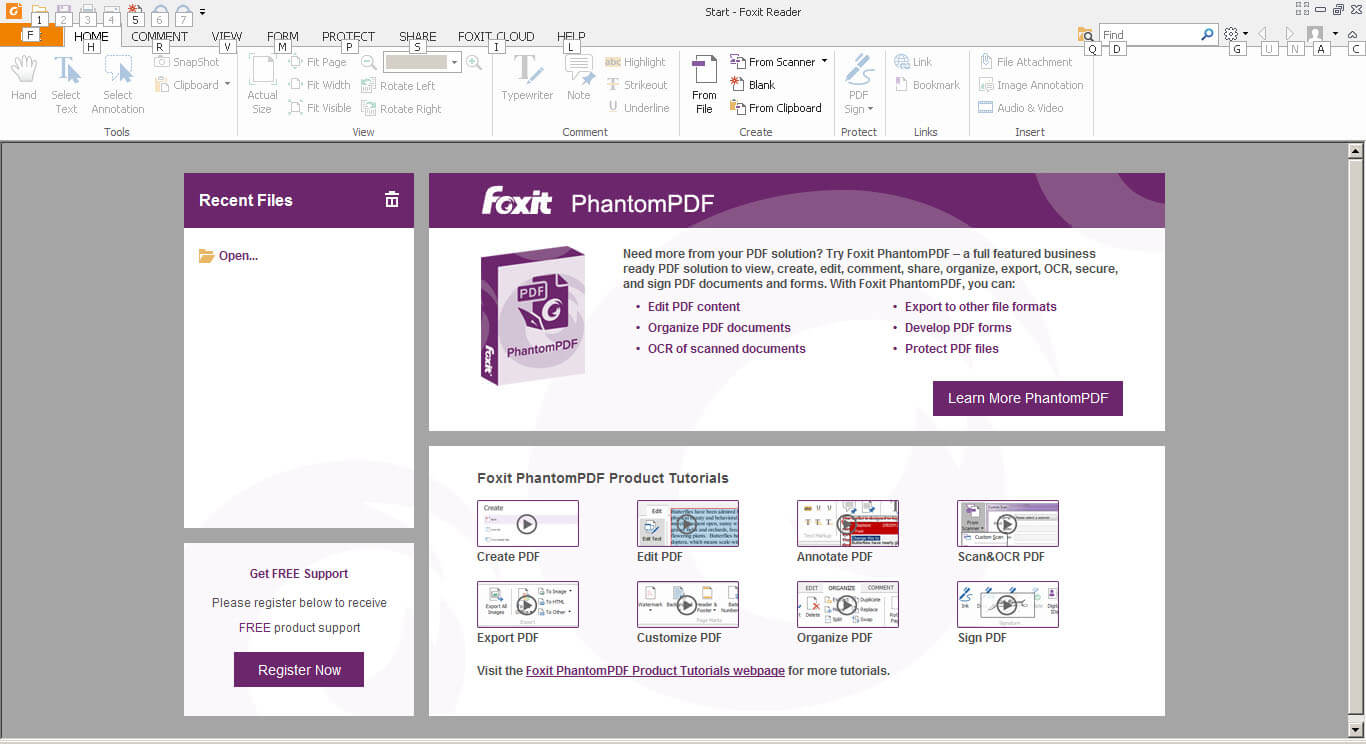Click the Register Now button
Viewport: 1366px width, 744px height.
coord(299,670)
